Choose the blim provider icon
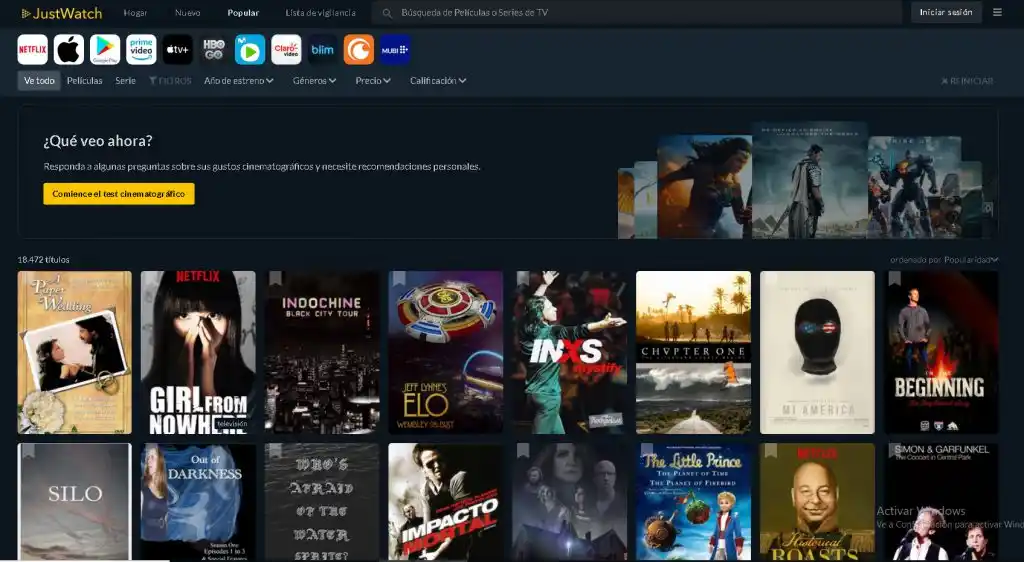Screen dimensions: 1024x562 (323, 50)
